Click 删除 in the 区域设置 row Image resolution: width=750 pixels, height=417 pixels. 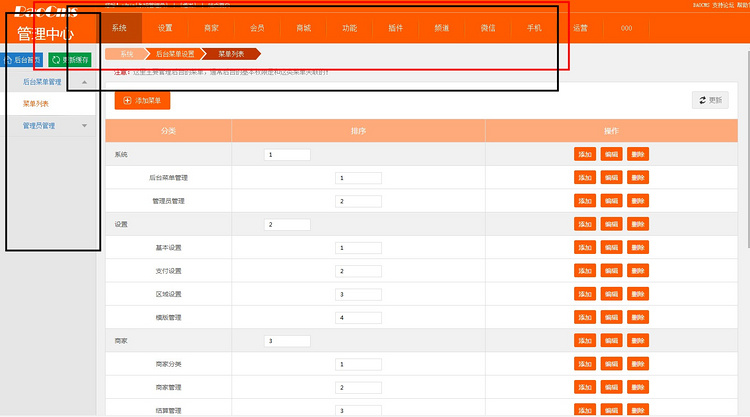[638, 294]
